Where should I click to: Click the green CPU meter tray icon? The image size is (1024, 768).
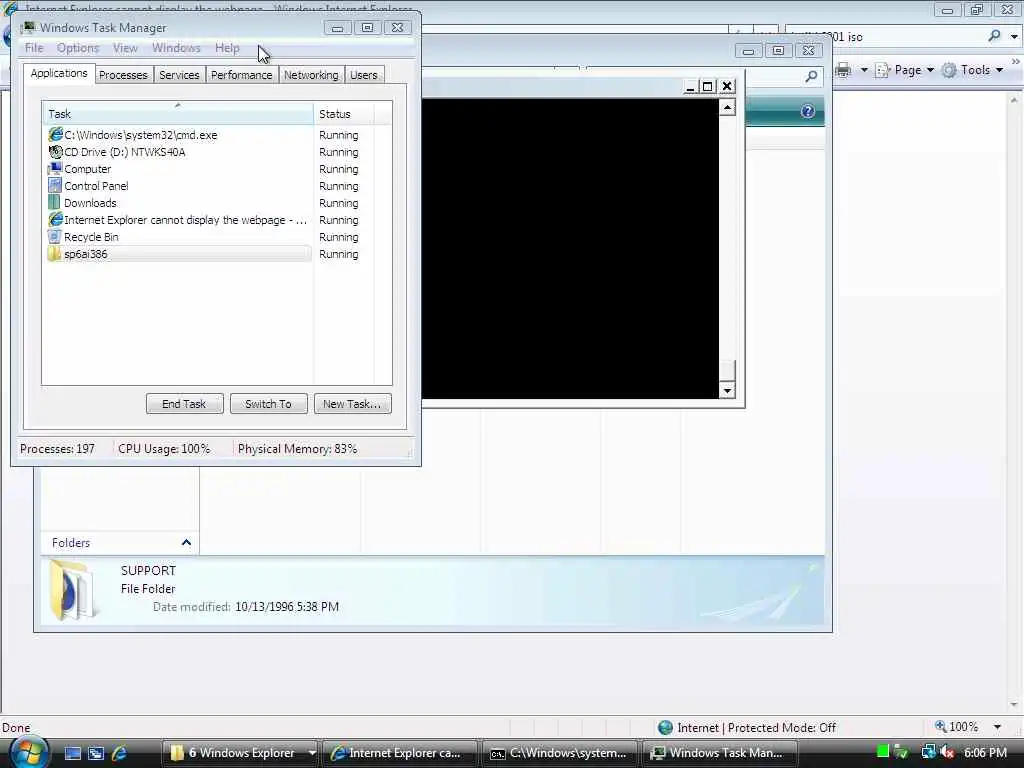882,752
